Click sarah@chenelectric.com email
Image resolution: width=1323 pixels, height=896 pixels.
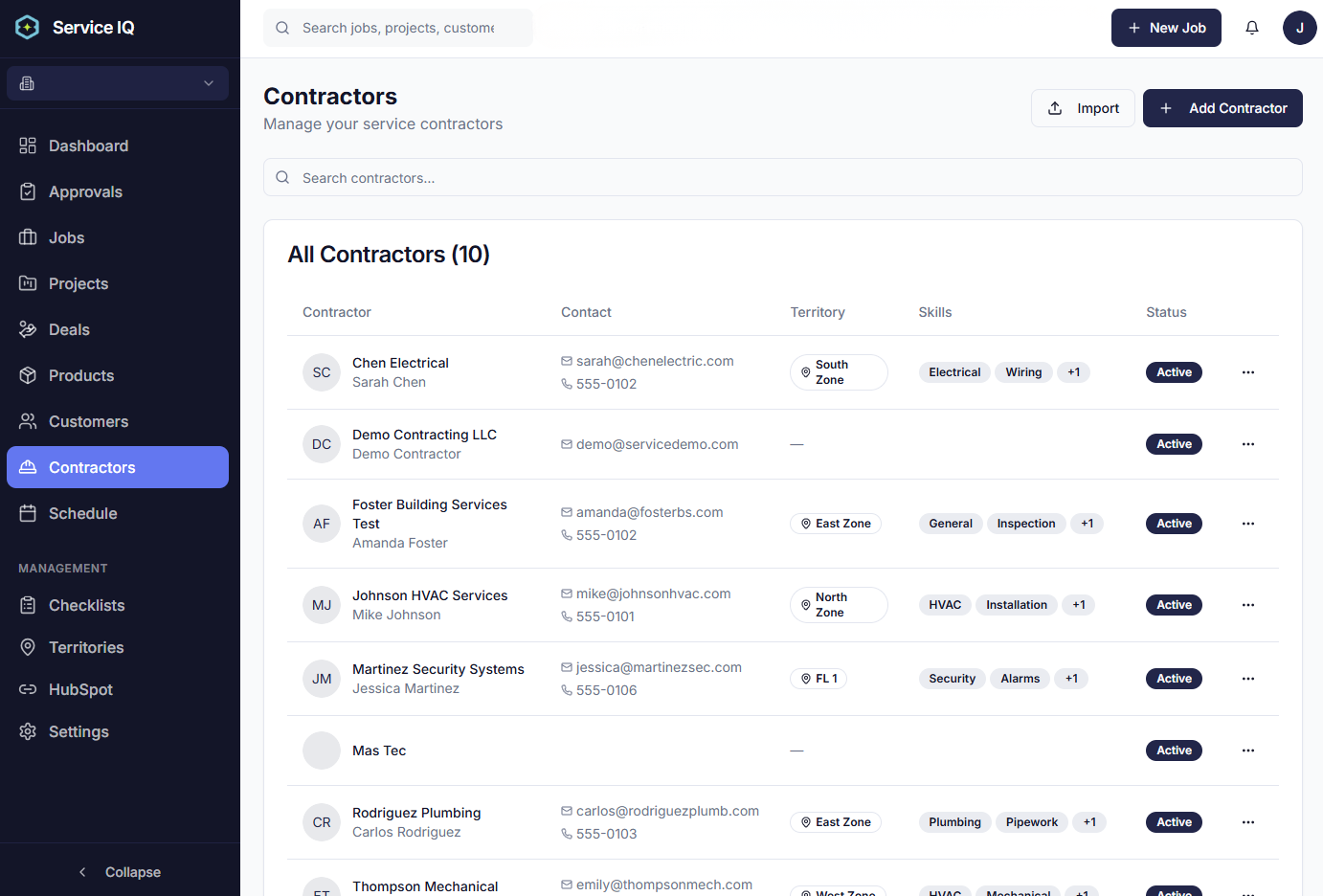[x=655, y=361]
